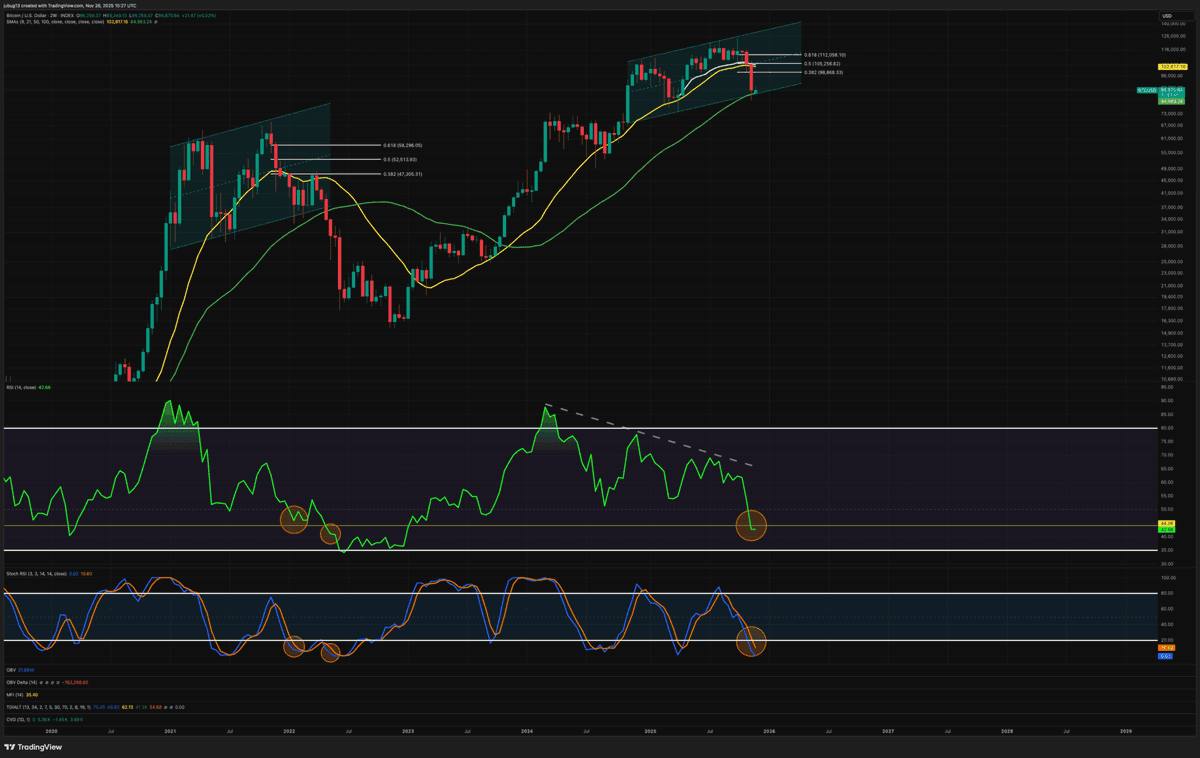Click the OBV 21.69M indicator row
The image size is (1200, 758).
[20, 671]
